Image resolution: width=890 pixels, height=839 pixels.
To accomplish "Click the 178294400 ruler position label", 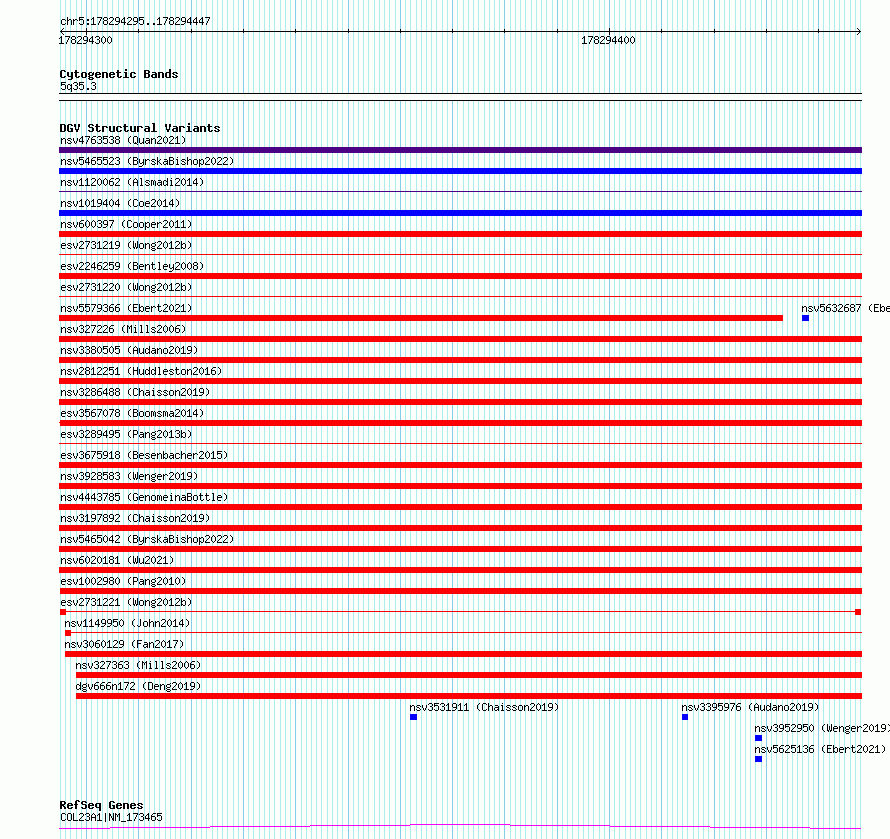I will pyautogui.click(x=608, y=40).
